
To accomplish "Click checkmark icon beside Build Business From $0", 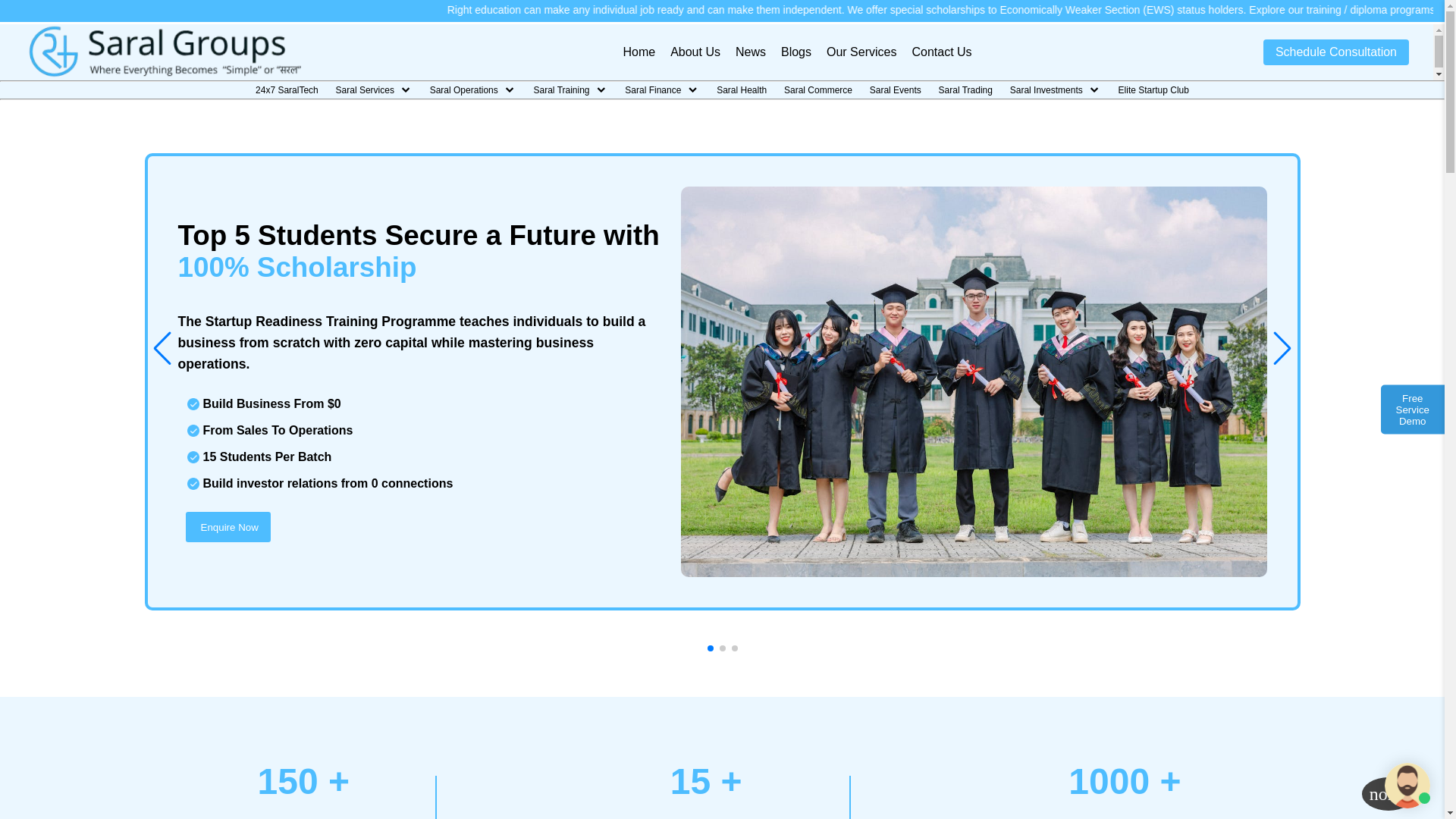I will click(x=193, y=404).
